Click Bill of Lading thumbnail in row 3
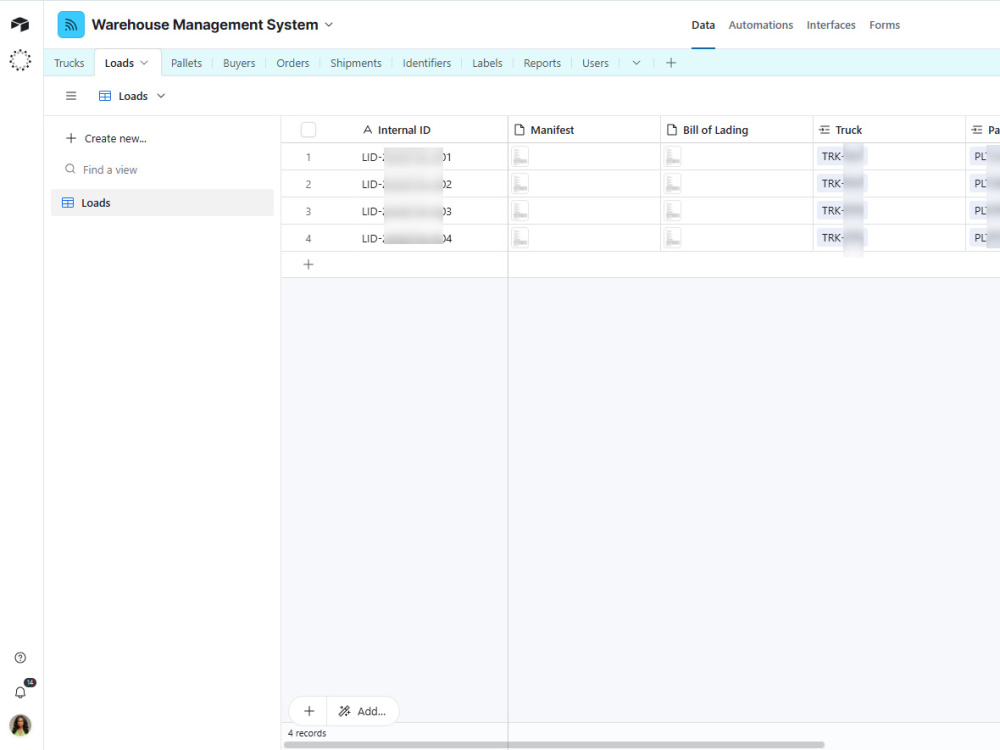This screenshot has width=1000, height=750. point(673,210)
